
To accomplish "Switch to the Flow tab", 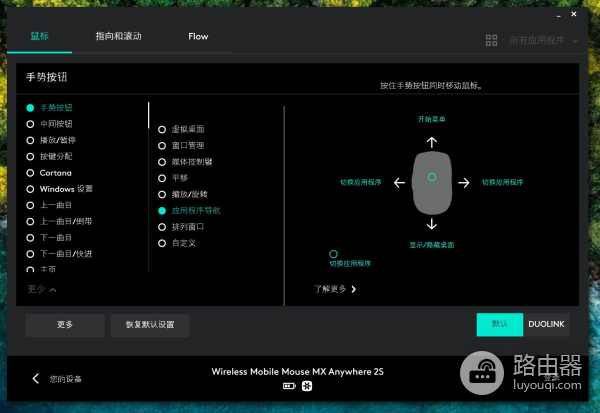I will [x=198, y=36].
